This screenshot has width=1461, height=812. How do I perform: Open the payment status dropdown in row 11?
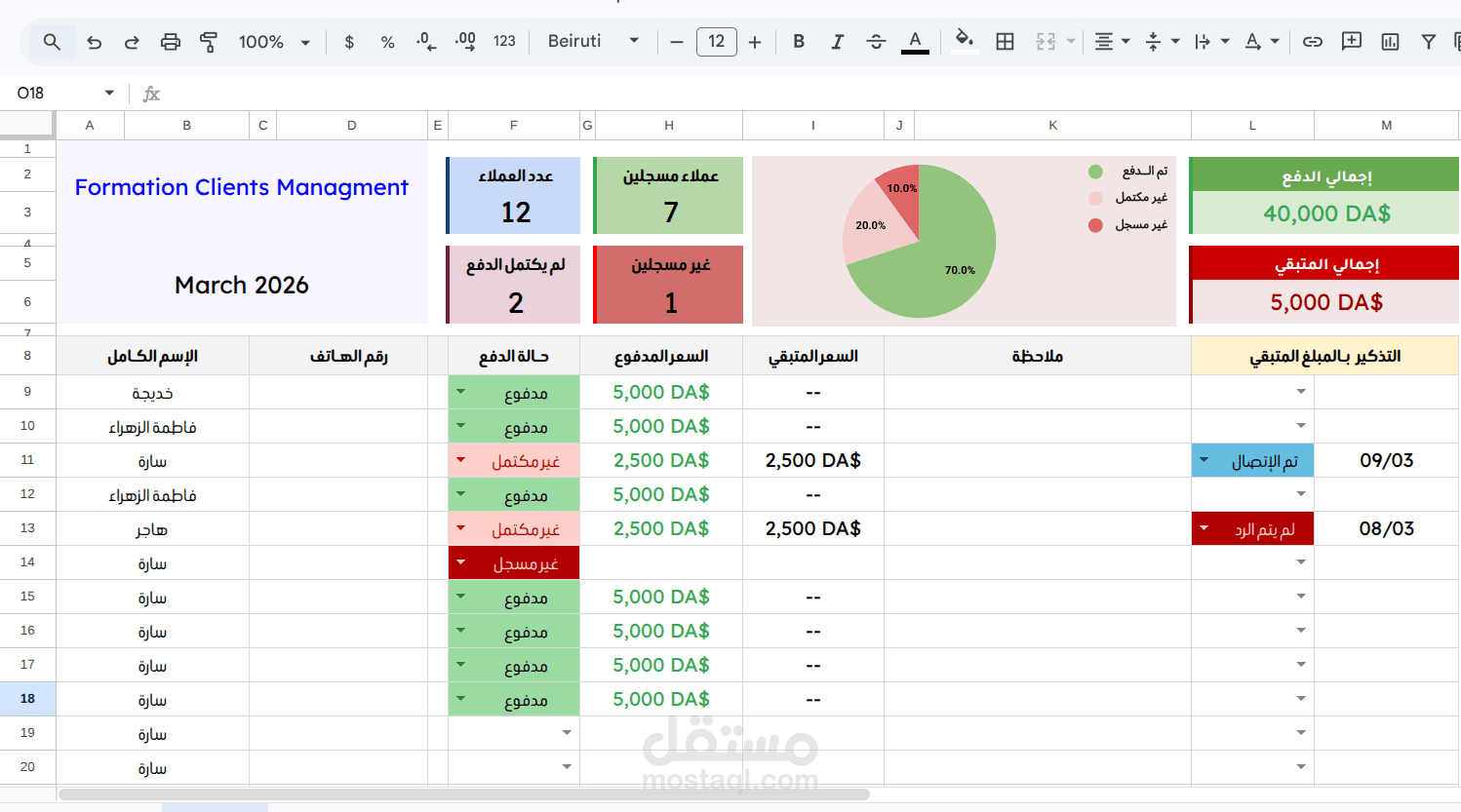point(461,459)
